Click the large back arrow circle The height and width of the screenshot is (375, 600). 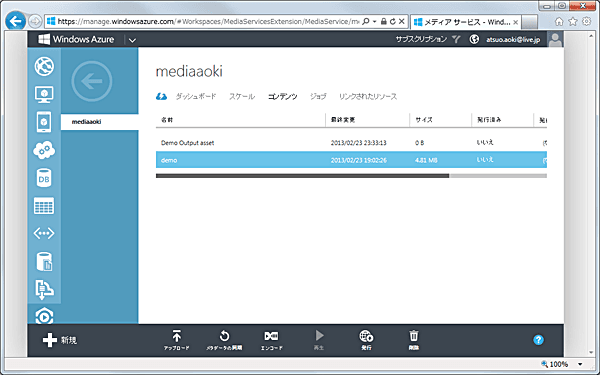tap(91, 81)
